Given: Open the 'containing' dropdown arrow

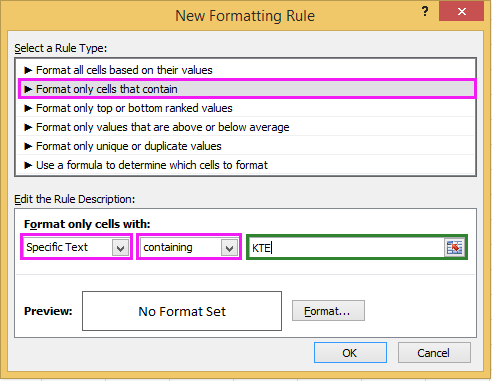Looking at the screenshot, I should point(229,248).
